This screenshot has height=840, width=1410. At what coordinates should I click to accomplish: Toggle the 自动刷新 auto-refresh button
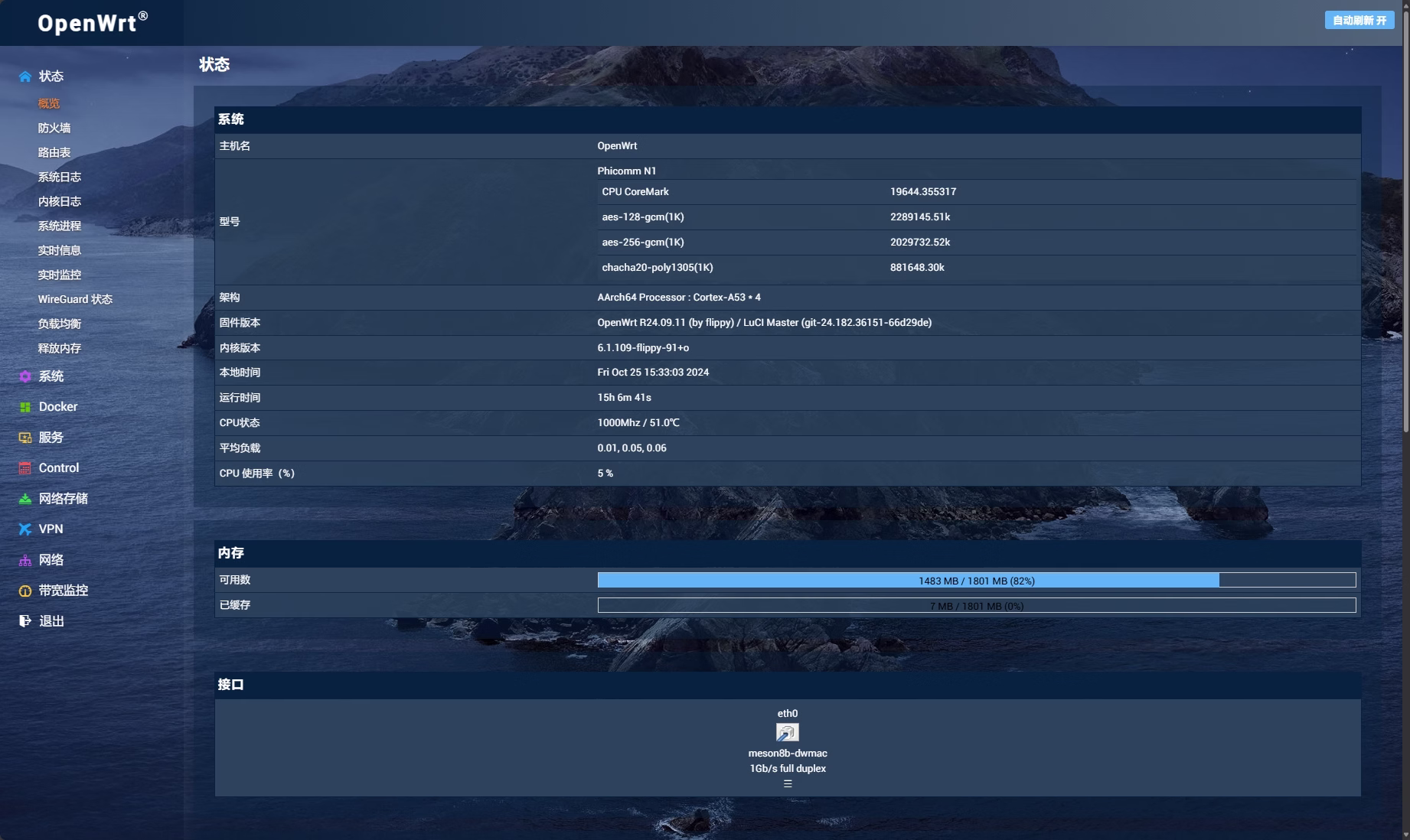[1359, 21]
